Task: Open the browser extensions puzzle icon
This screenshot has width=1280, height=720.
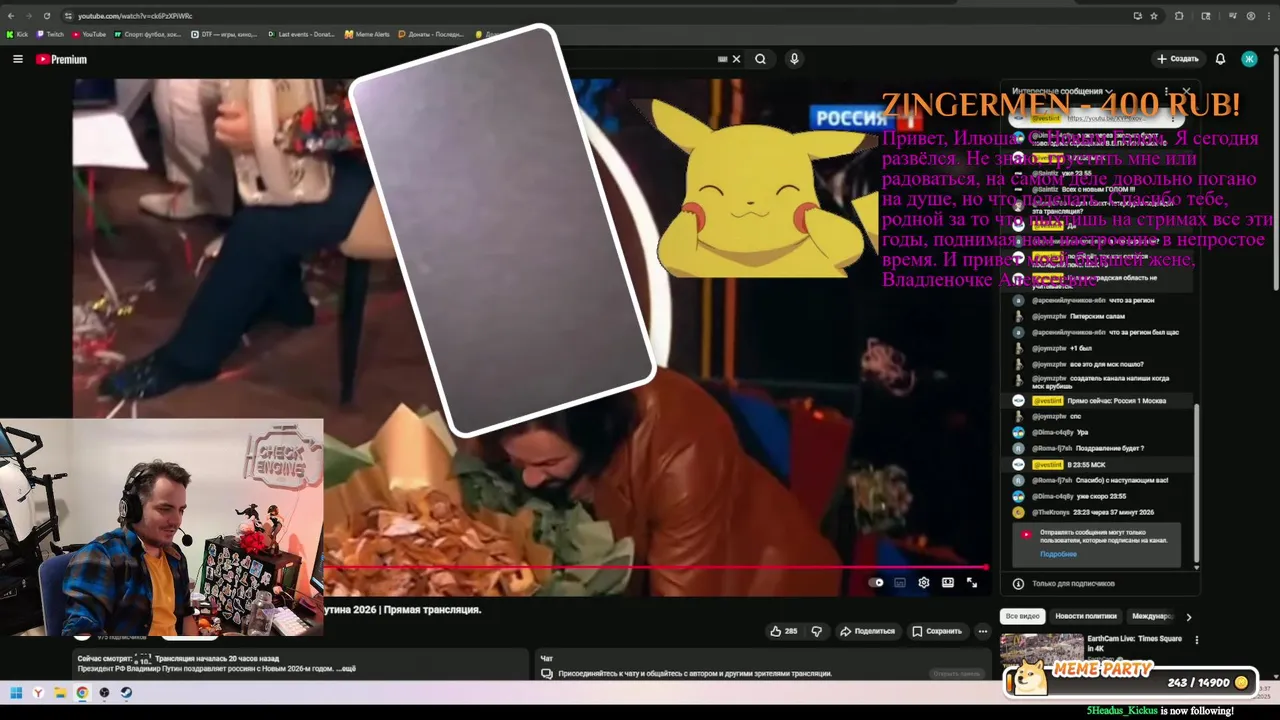Action: coord(1179,16)
